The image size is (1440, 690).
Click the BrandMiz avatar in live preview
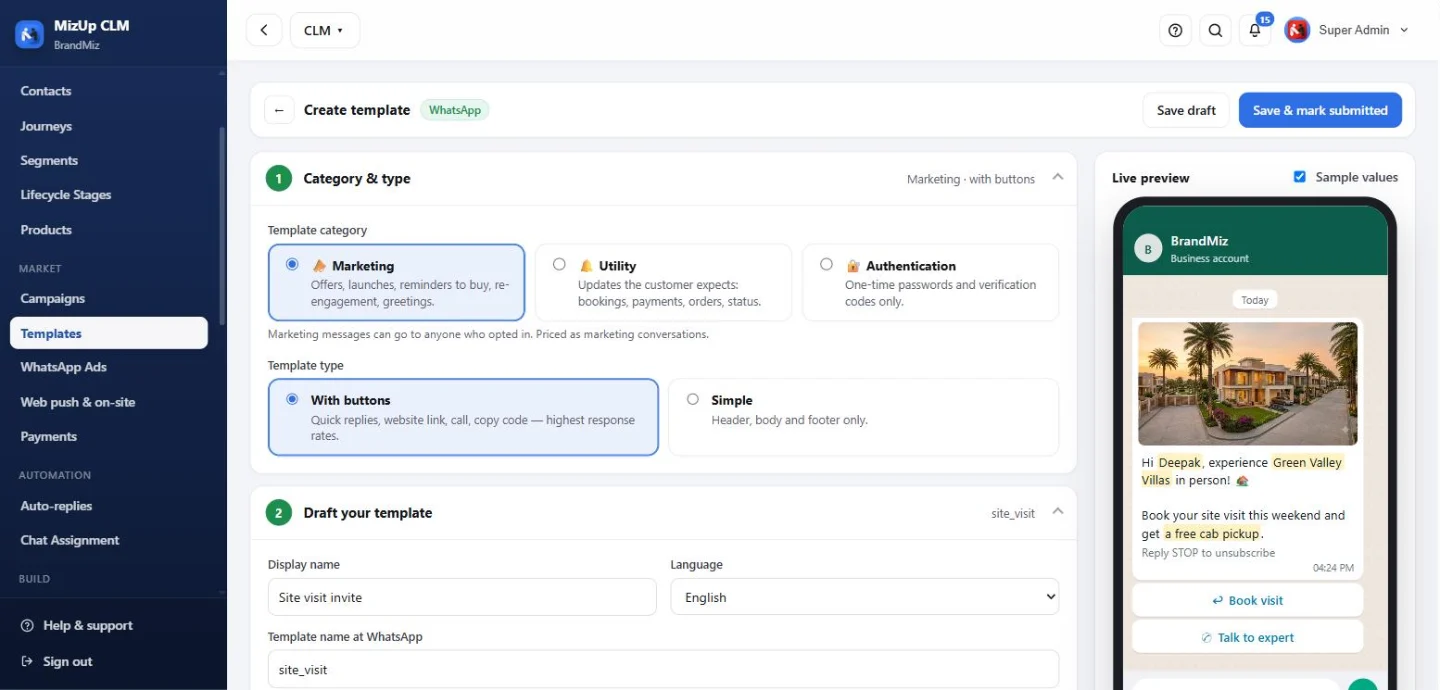[x=1148, y=249]
